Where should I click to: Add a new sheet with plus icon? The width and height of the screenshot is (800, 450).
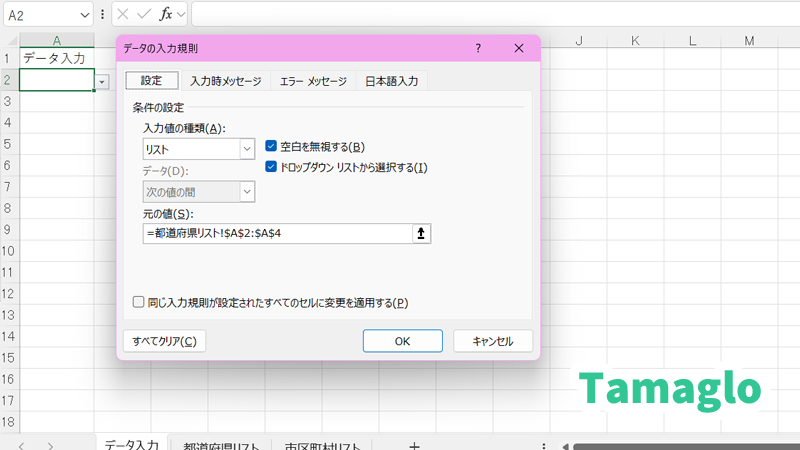coord(414,446)
